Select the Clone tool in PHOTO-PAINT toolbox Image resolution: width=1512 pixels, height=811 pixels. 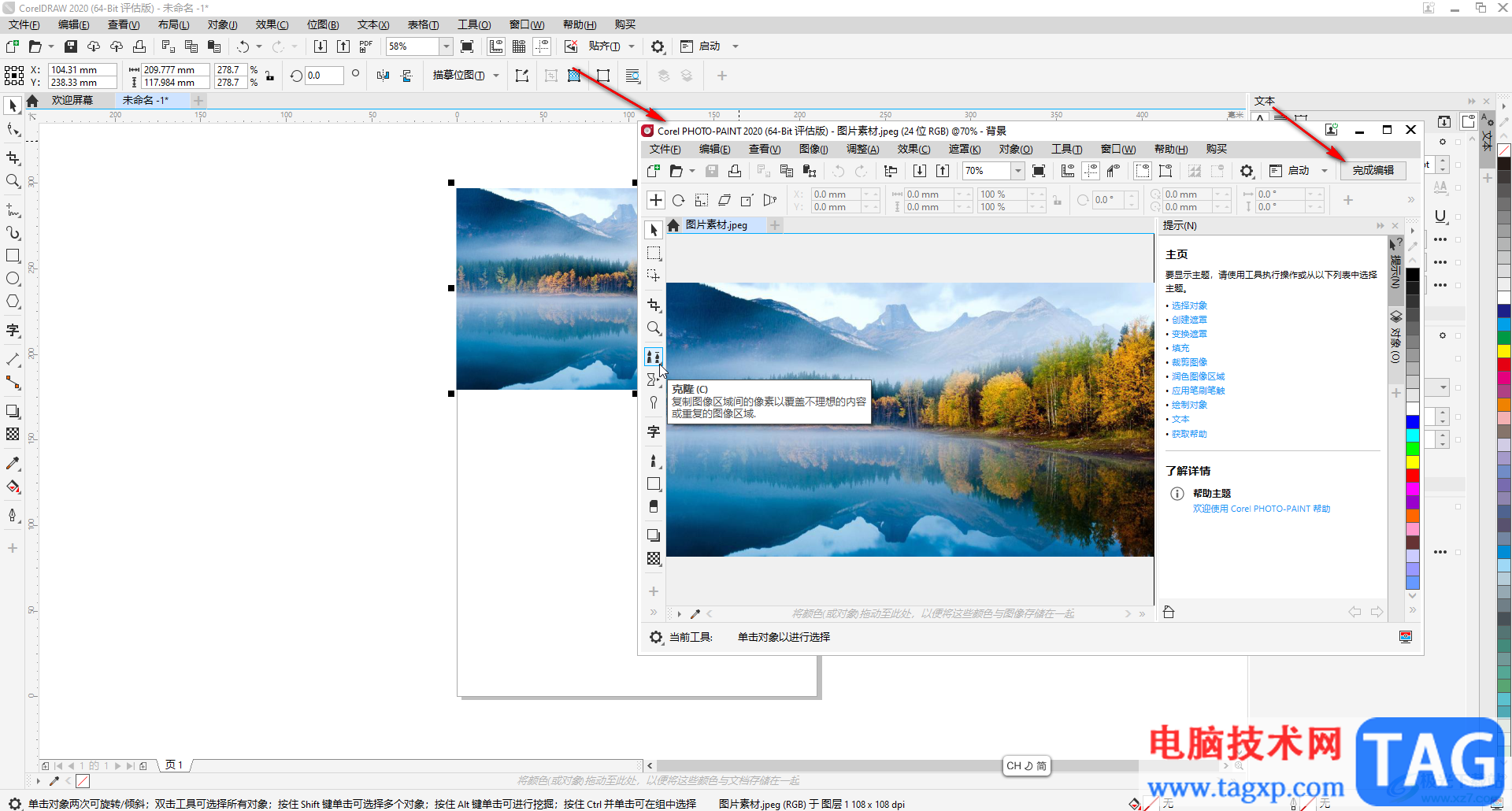[x=654, y=357]
